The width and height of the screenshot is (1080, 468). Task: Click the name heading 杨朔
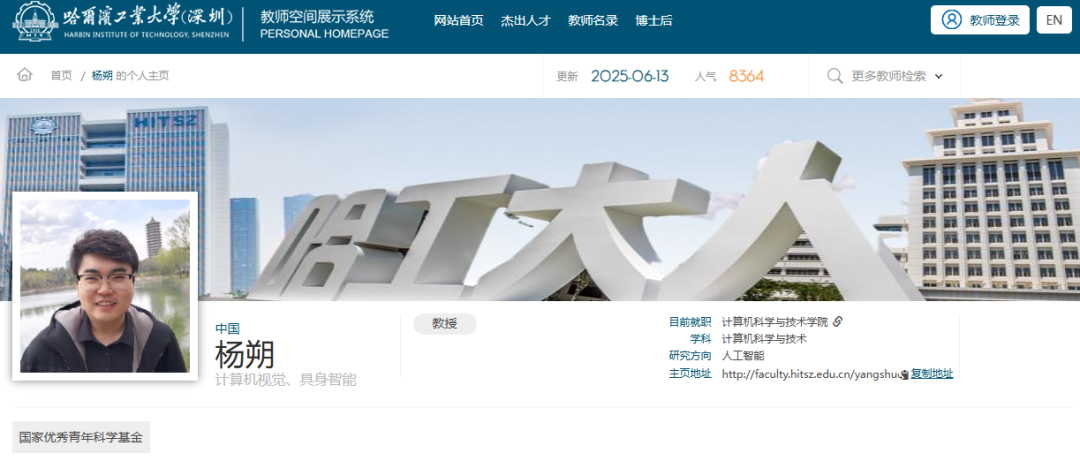(245, 354)
